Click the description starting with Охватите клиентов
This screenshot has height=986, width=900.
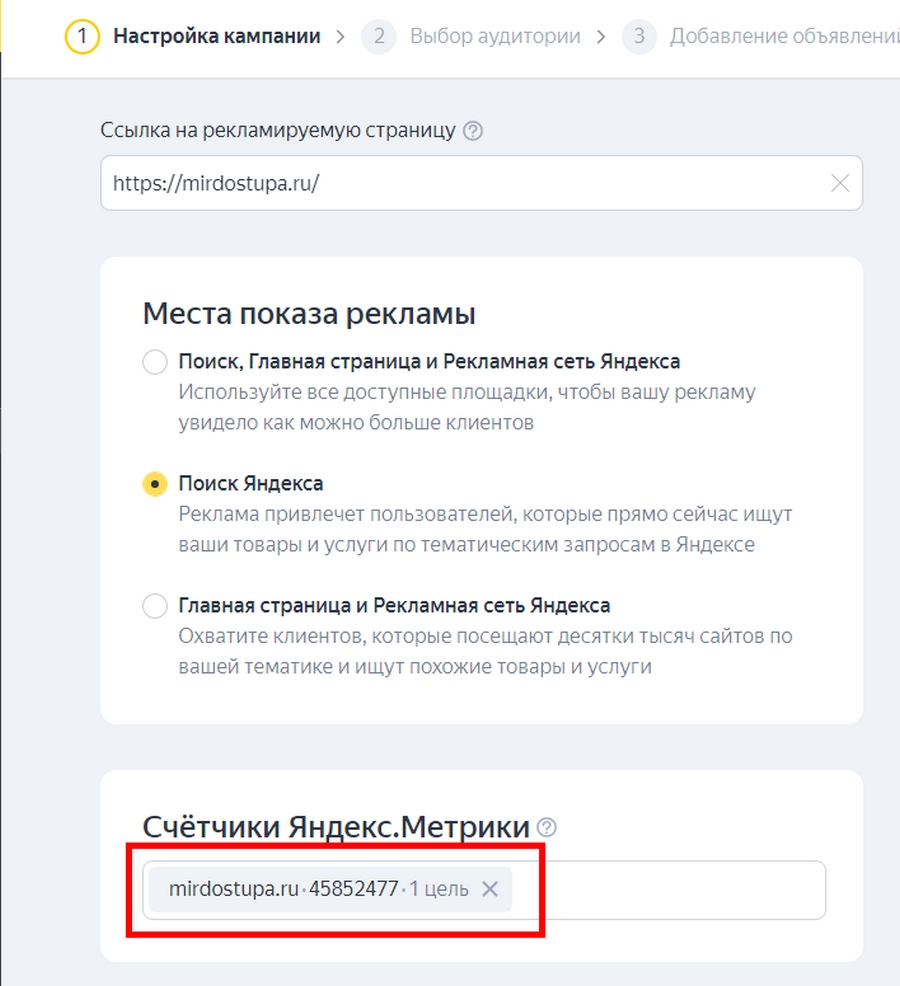[485, 650]
